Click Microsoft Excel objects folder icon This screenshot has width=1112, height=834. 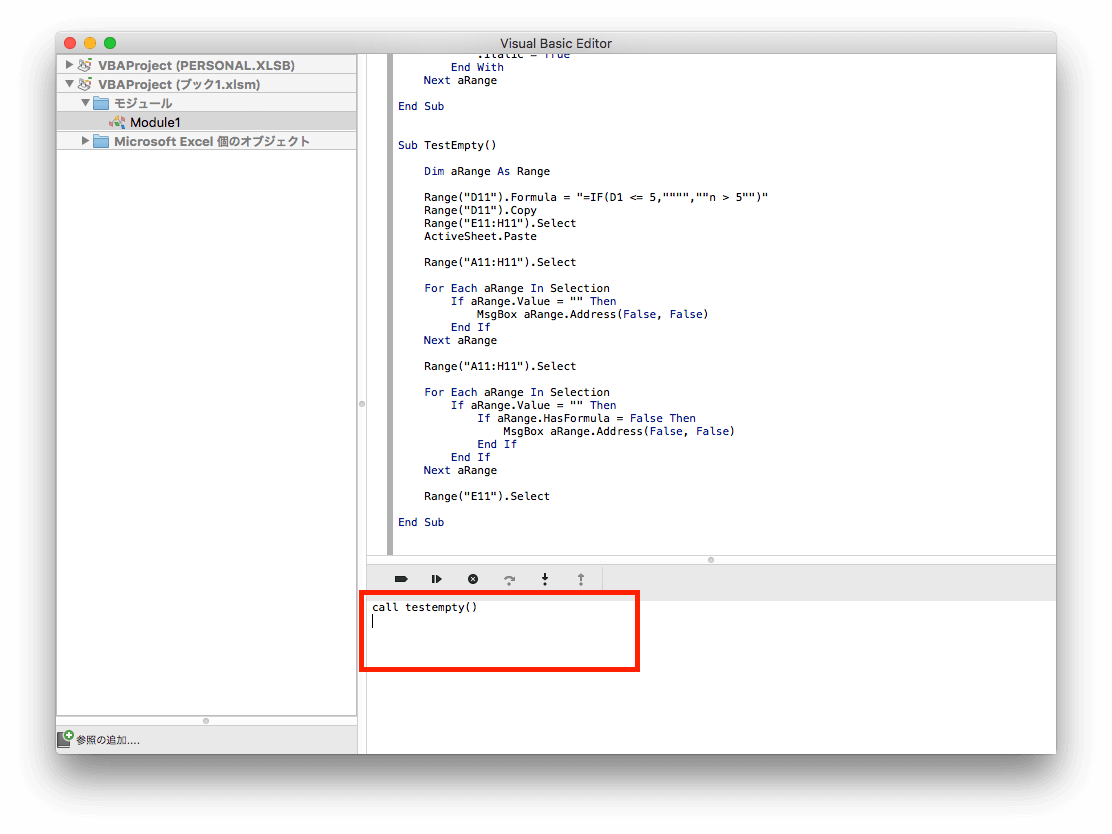[x=101, y=142]
